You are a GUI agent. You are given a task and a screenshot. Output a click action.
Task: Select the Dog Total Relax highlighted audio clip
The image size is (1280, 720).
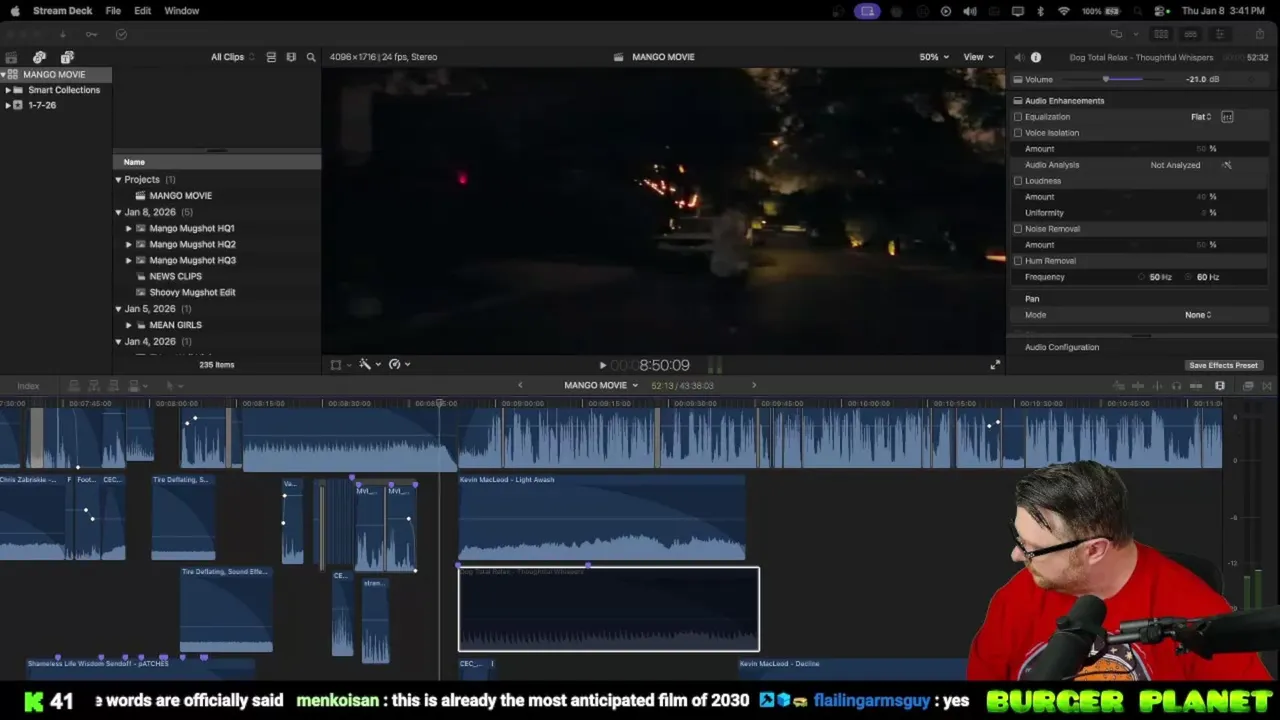click(x=608, y=609)
